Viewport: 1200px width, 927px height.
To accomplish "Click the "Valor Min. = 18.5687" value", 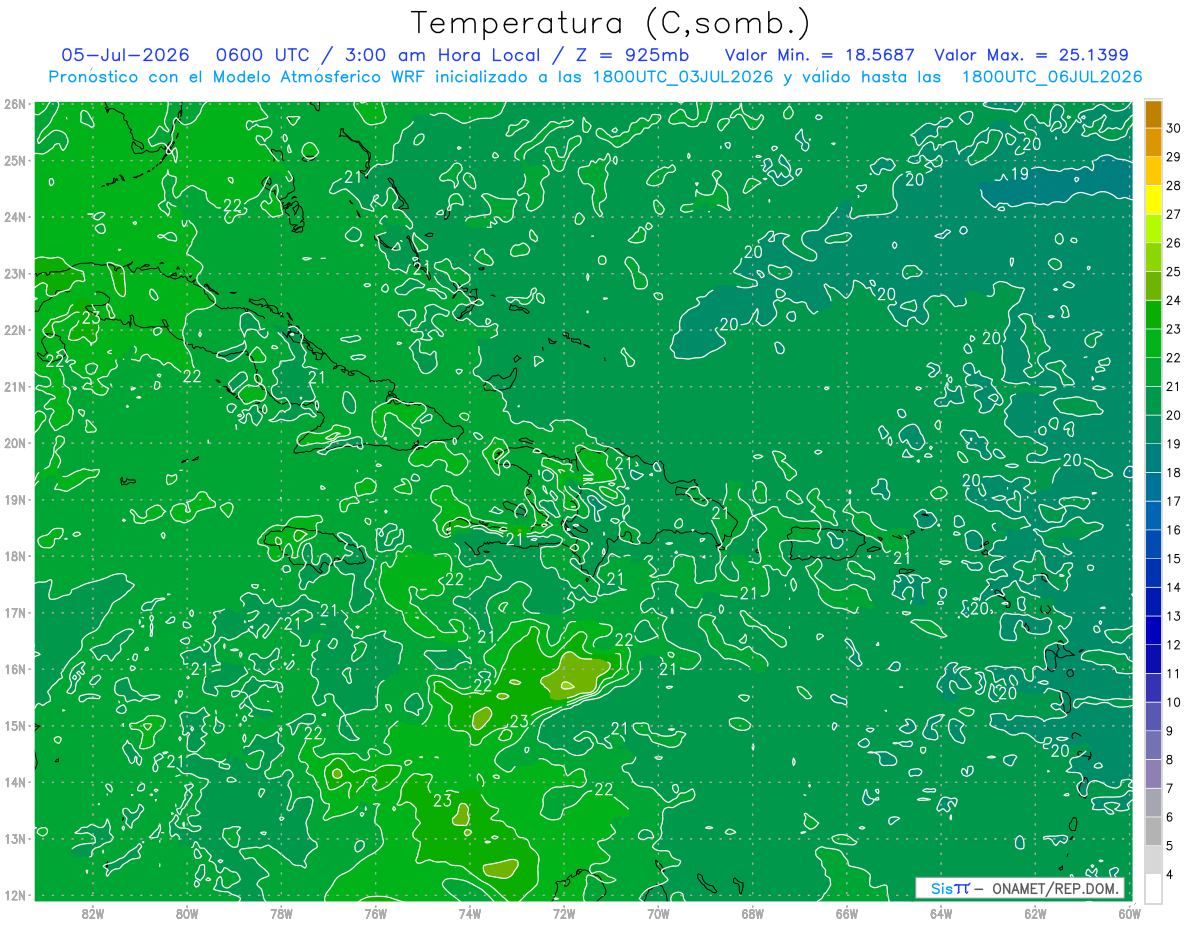I will point(820,55).
